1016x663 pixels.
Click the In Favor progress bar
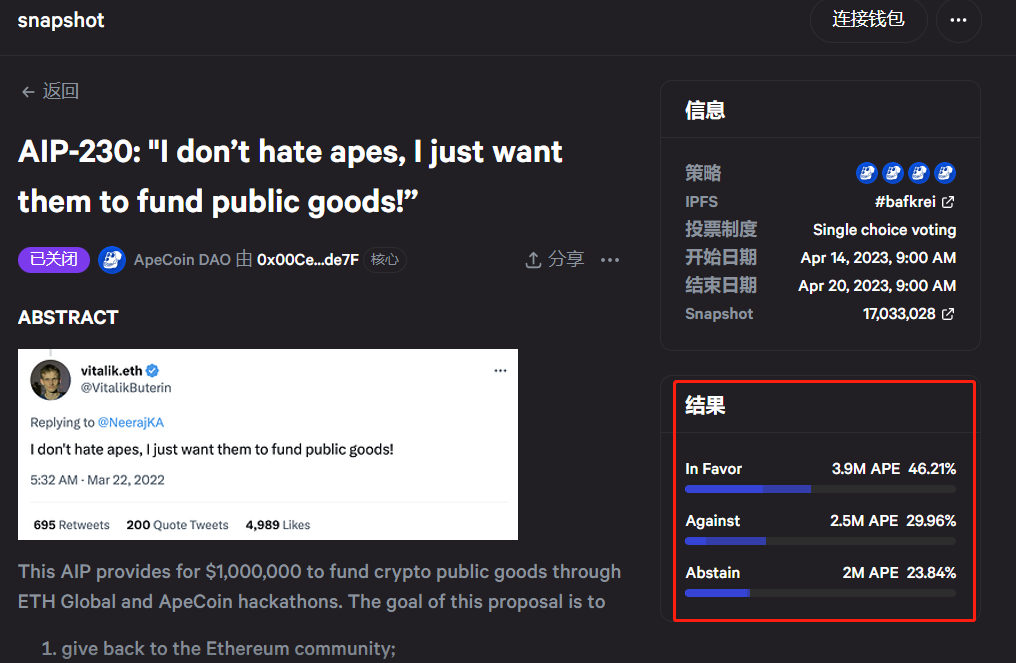point(820,489)
